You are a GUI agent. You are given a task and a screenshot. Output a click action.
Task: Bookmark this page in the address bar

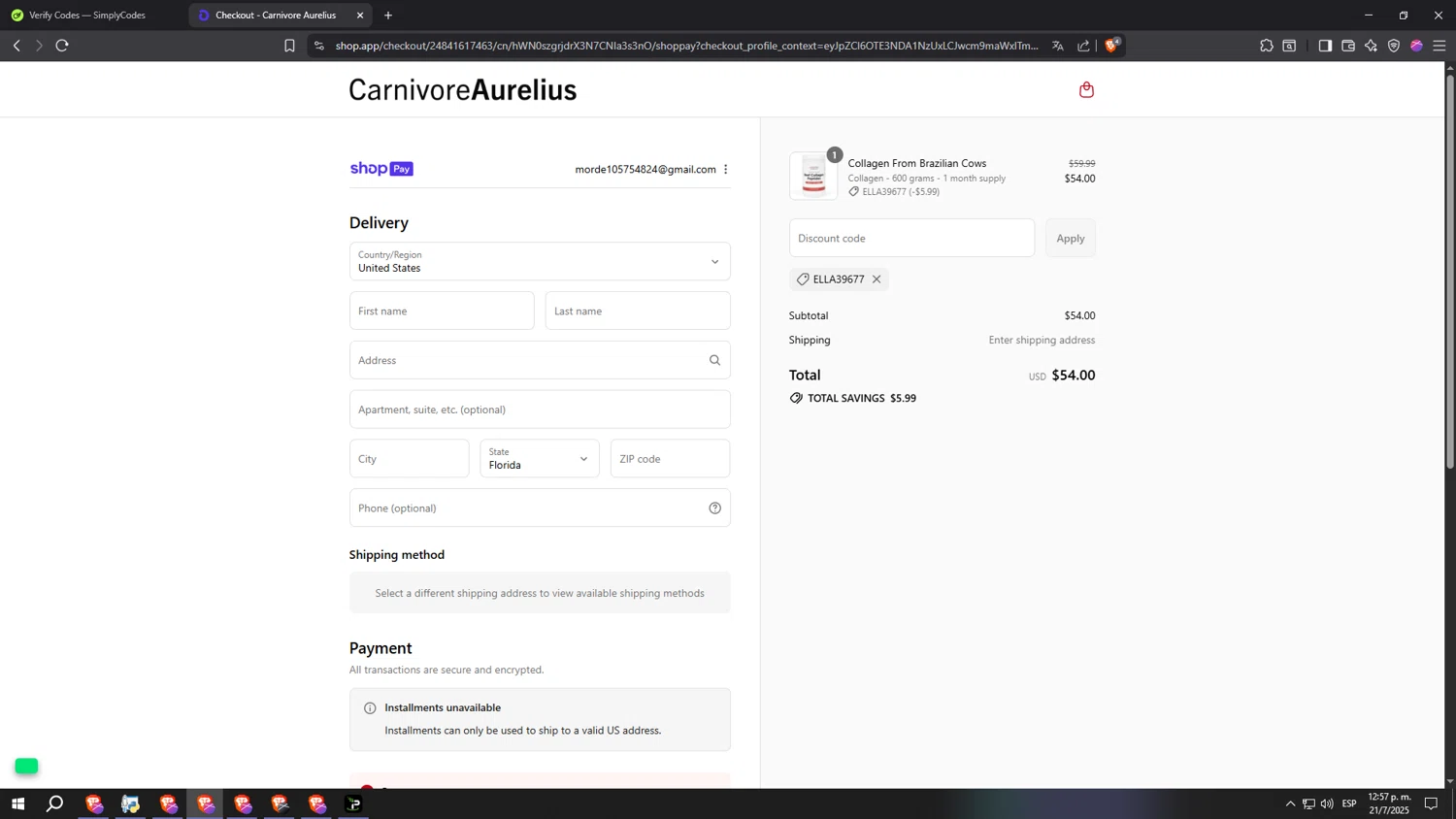point(289,46)
